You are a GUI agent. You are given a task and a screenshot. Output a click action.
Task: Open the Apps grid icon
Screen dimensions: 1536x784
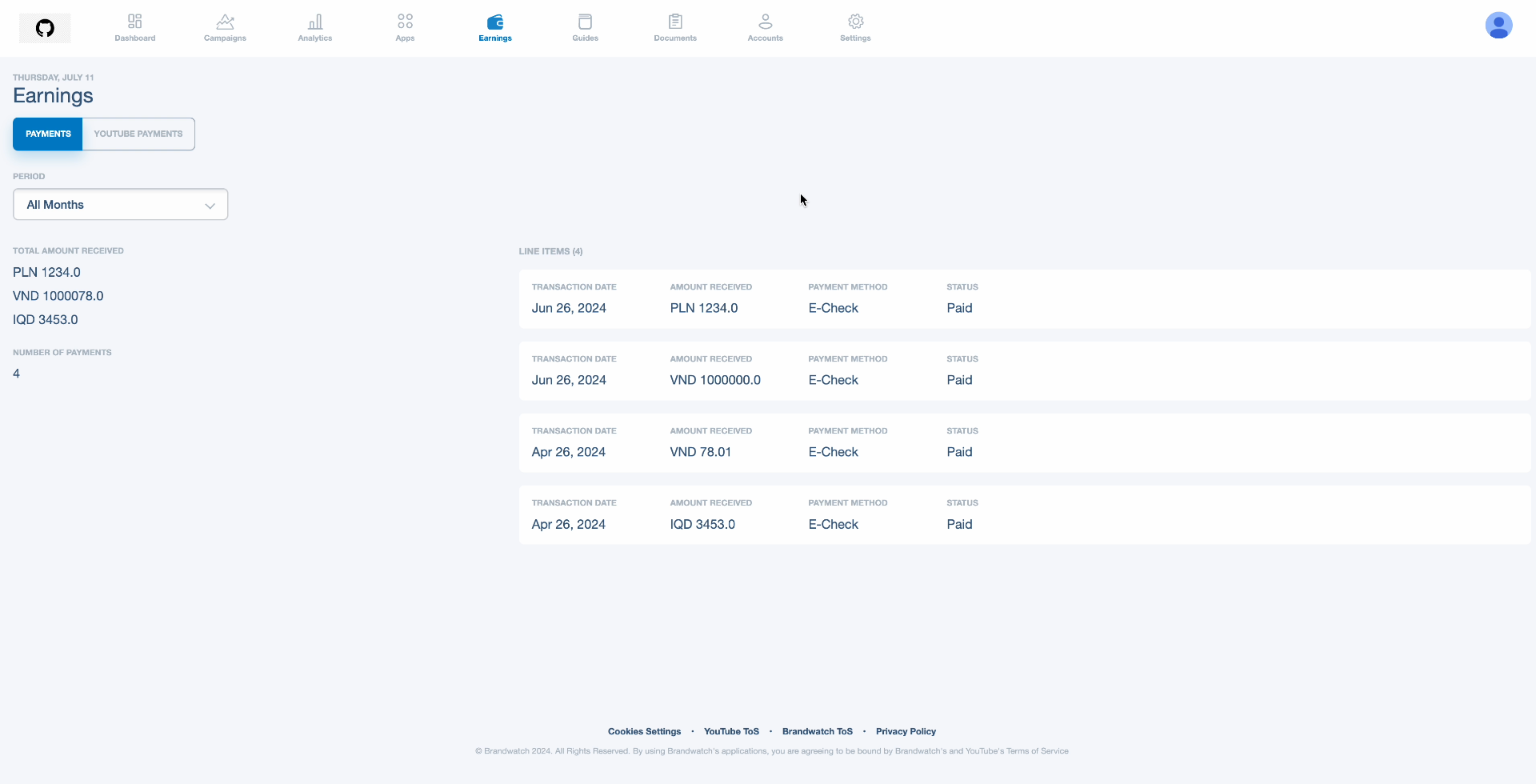pyautogui.click(x=405, y=22)
